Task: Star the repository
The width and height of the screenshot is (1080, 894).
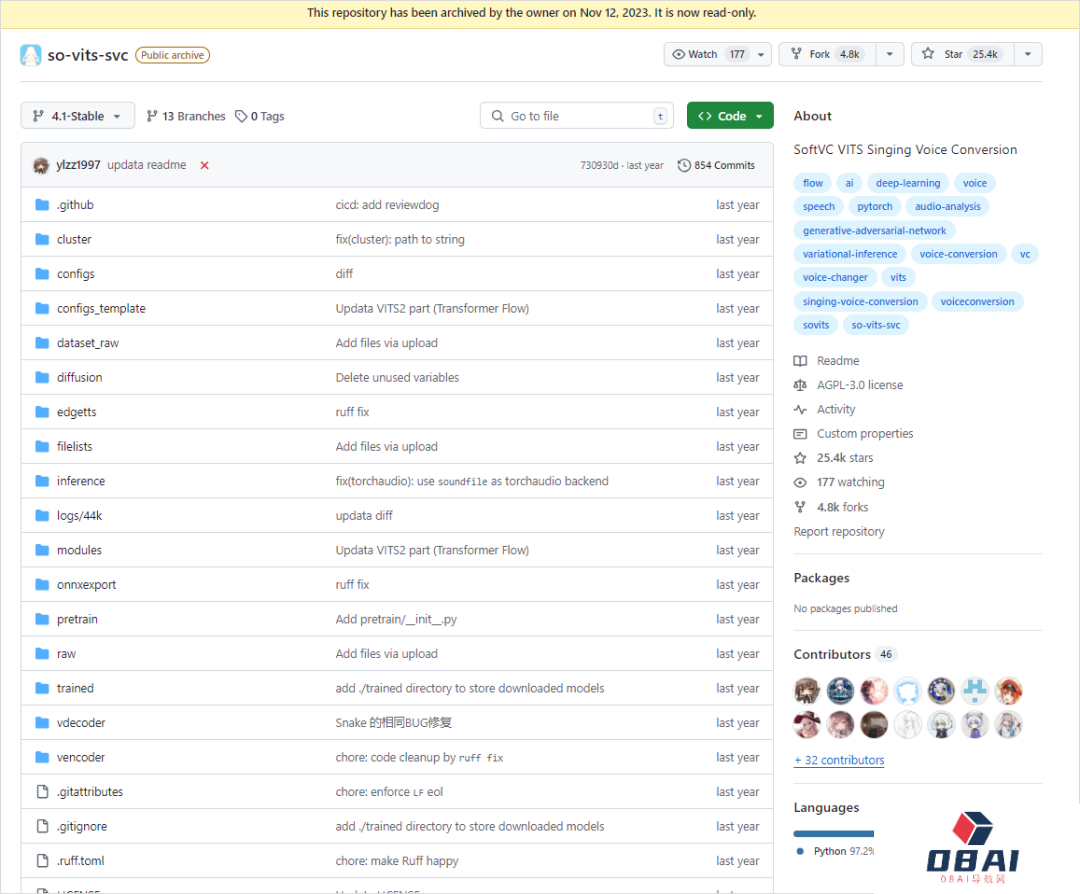Action: 960,54
